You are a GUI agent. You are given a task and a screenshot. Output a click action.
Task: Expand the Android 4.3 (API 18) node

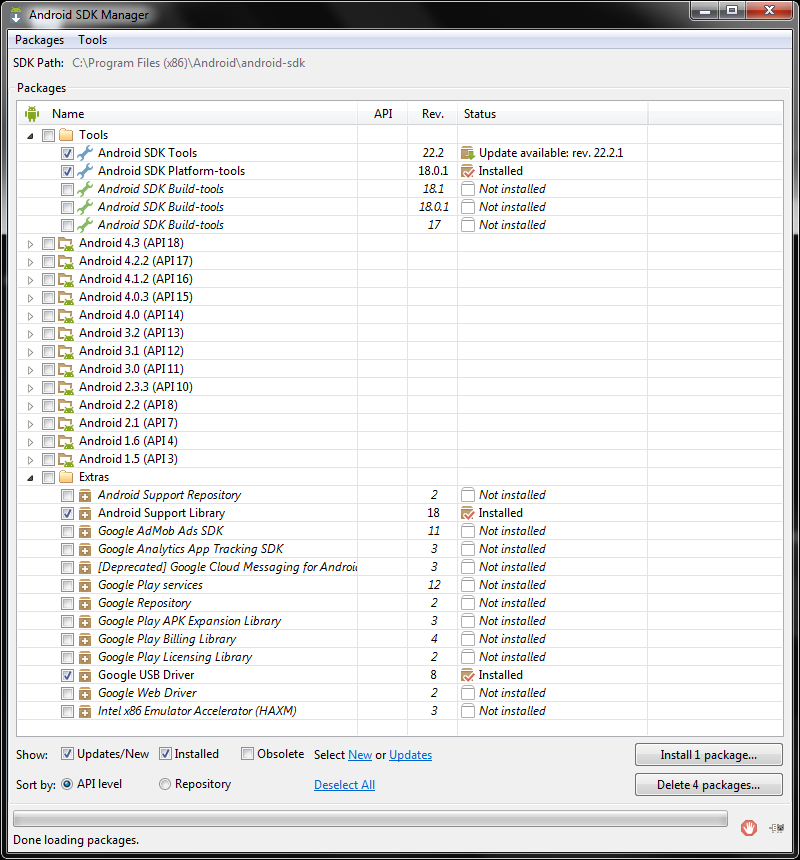point(31,244)
